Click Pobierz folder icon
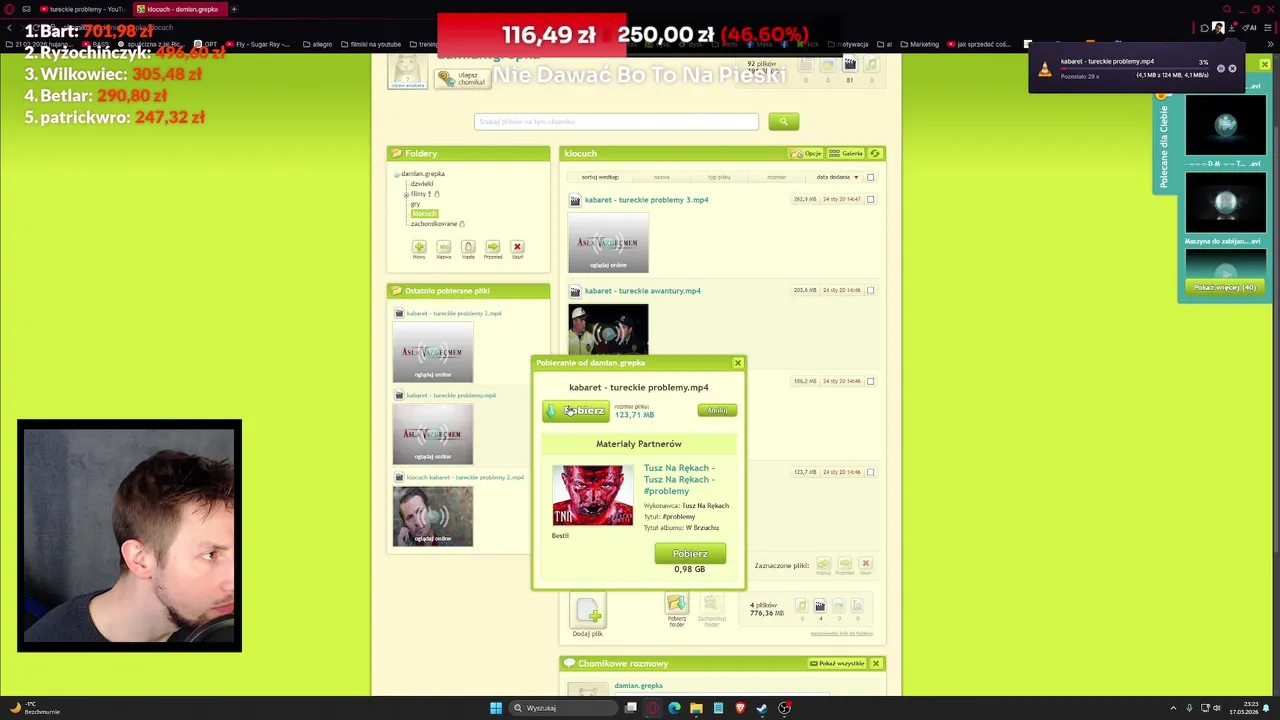This screenshot has width=1280, height=720. click(x=677, y=603)
